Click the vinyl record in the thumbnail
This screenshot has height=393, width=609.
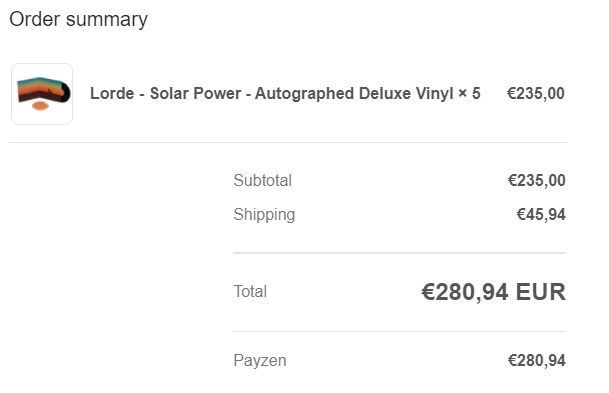point(65,92)
